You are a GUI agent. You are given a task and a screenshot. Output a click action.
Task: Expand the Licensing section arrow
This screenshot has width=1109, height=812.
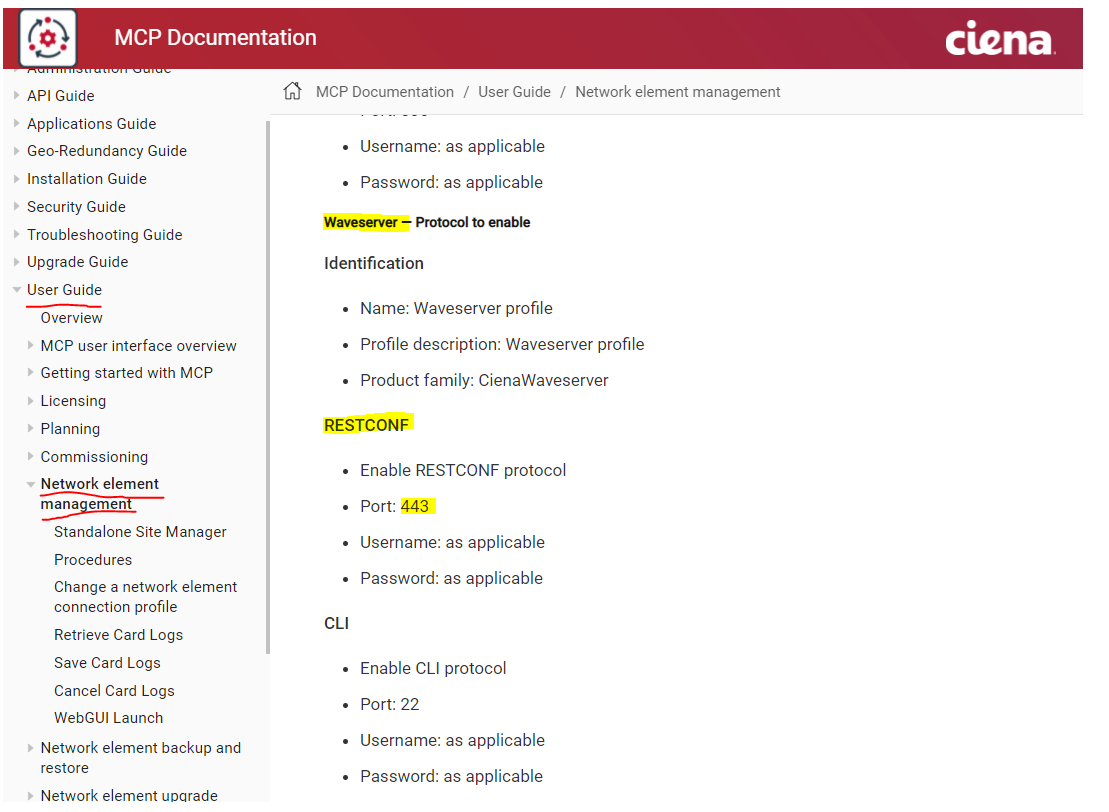point(30,401)
